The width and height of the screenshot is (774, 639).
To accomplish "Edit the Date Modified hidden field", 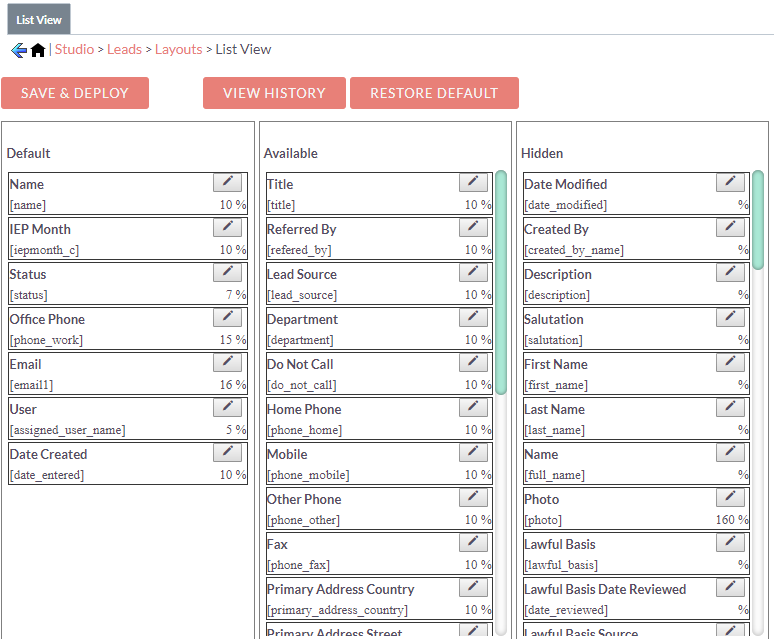I will coord(731,183).
